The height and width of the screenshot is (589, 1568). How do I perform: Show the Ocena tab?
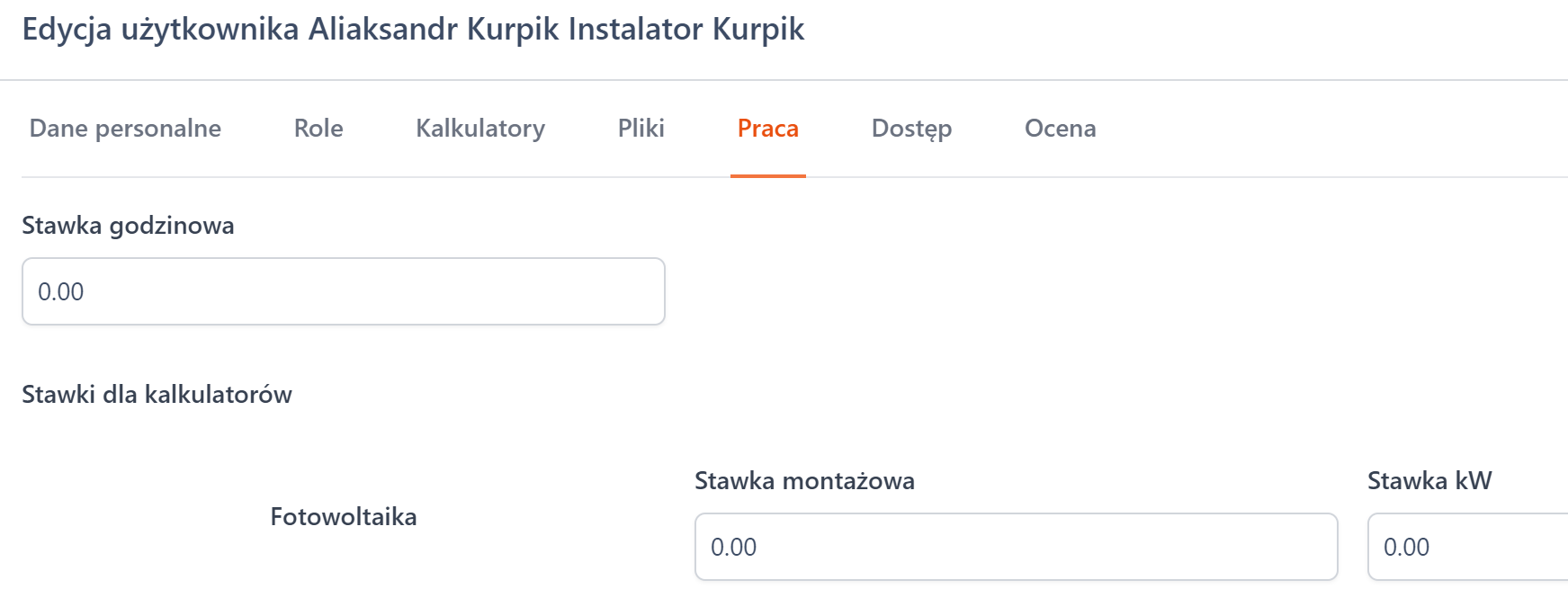click(1060, 129)
